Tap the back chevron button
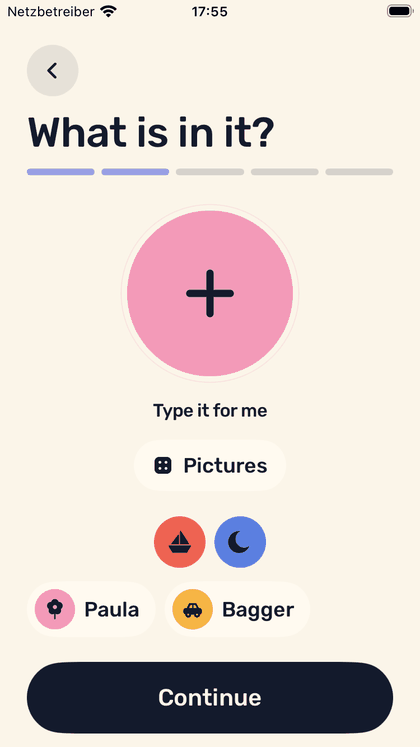The image size is (420, 747). [x=52, y=71]
